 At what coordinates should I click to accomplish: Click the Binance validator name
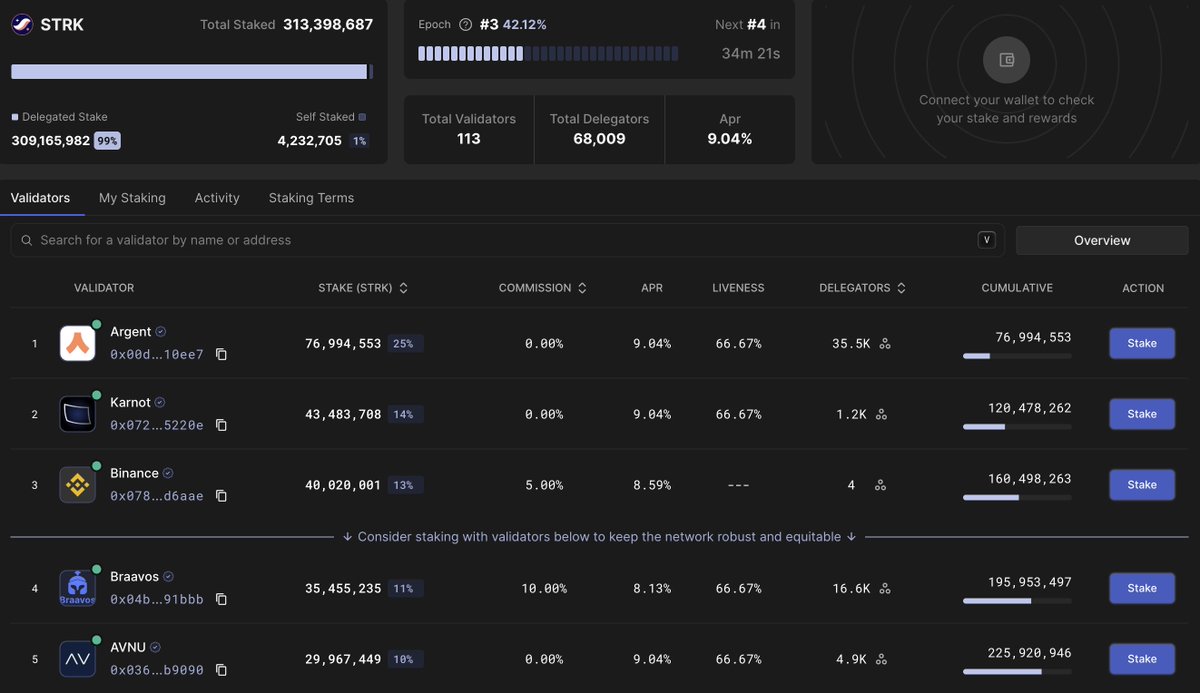tap(134, 474)
